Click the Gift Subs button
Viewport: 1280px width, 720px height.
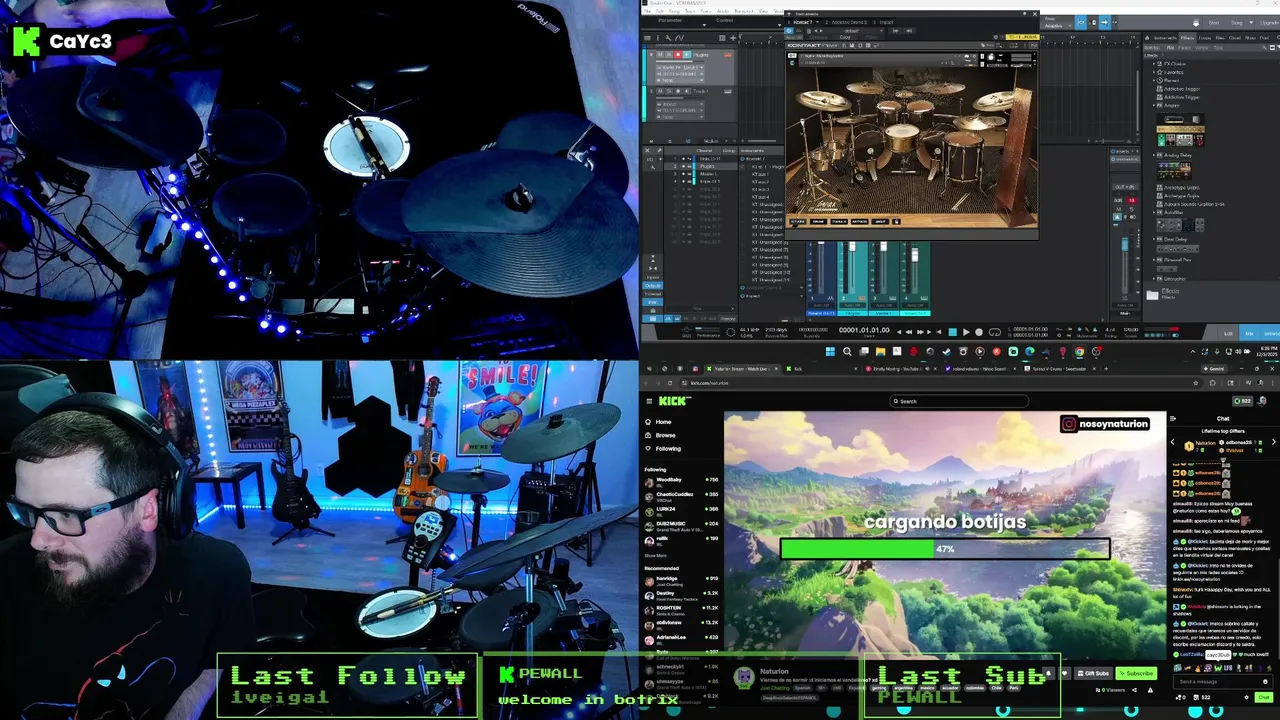1093,673
